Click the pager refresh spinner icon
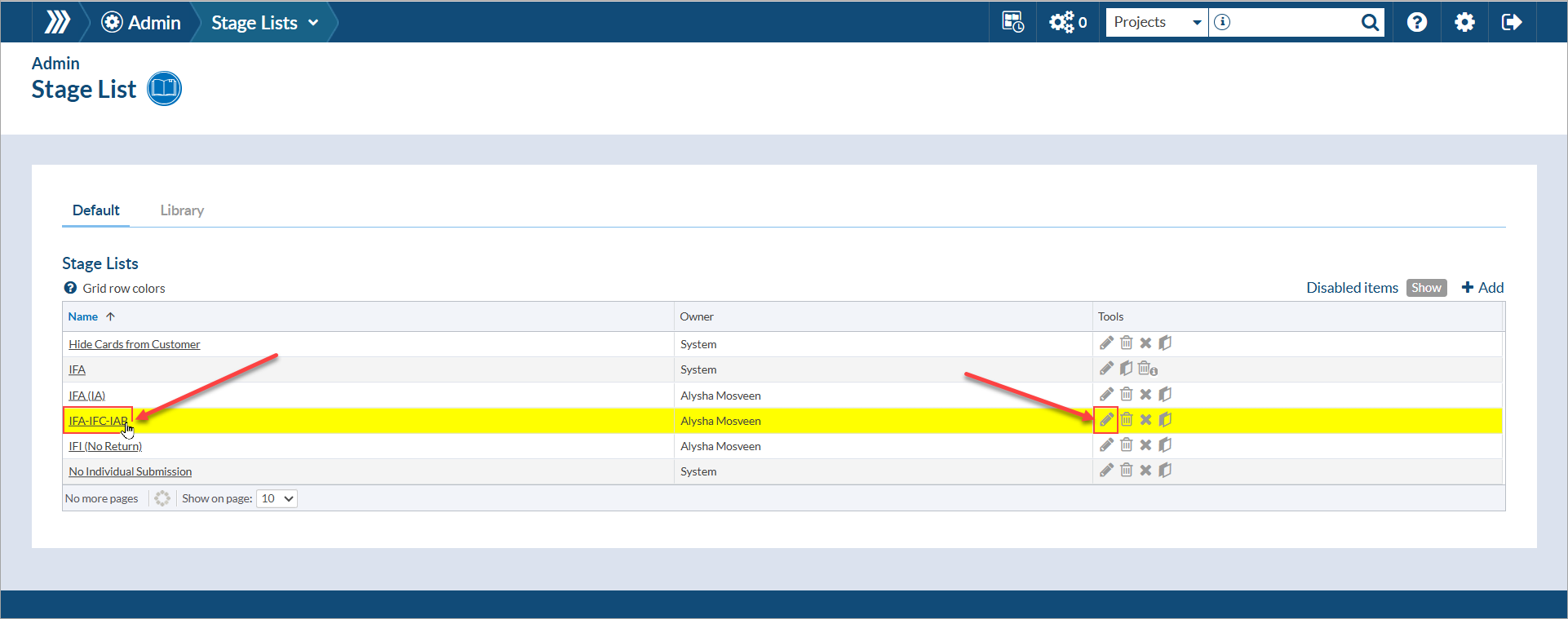The height and width of the screenshot is (619, 1568). click(x=162, y=498)
